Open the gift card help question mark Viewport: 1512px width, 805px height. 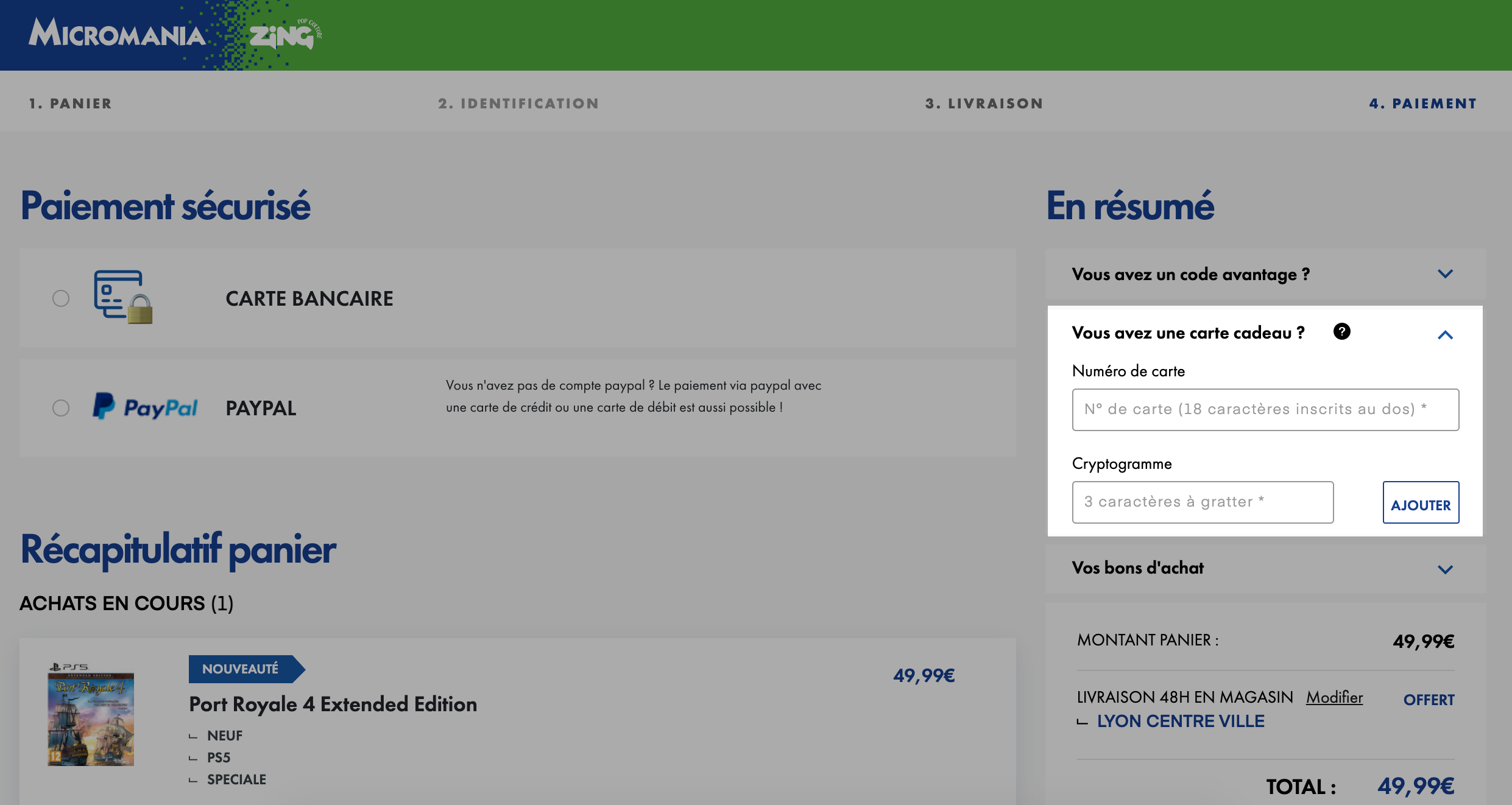pyautogui.click(x=1341, y=331)
